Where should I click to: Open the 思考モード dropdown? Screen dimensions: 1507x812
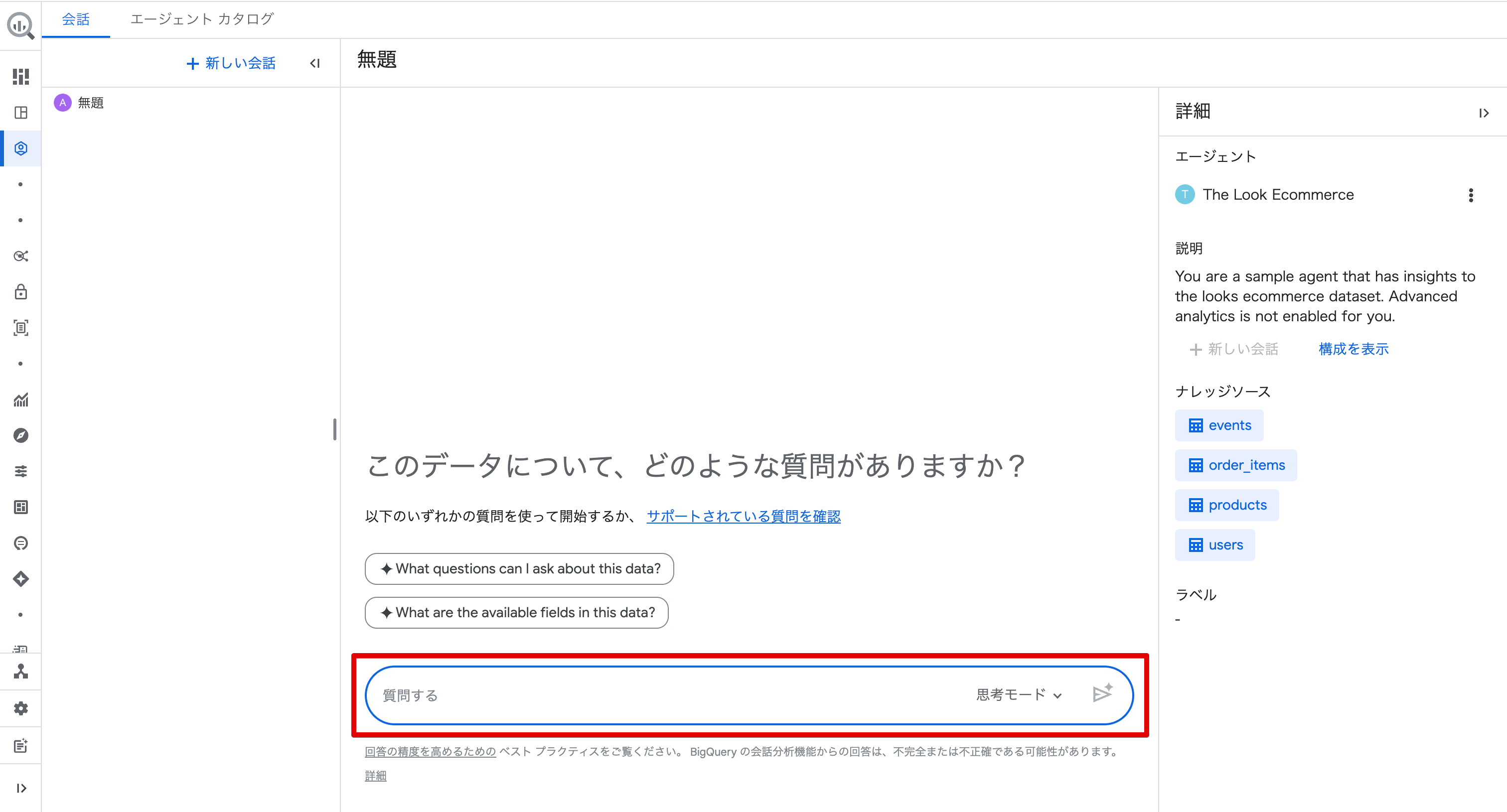[x=1018, y=694]
